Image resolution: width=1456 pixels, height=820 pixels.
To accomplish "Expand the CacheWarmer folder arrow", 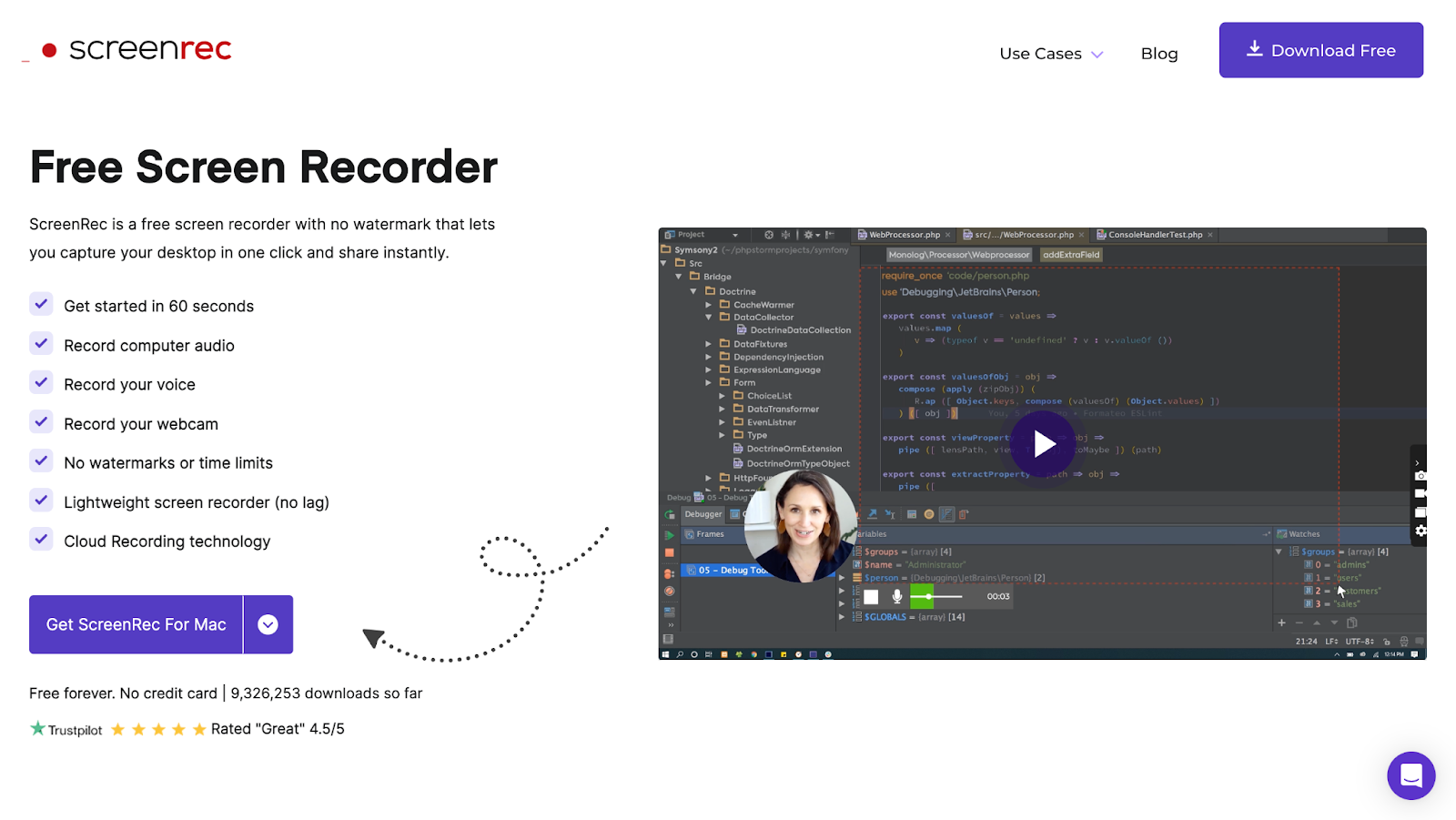I will [x=708, y=305].
